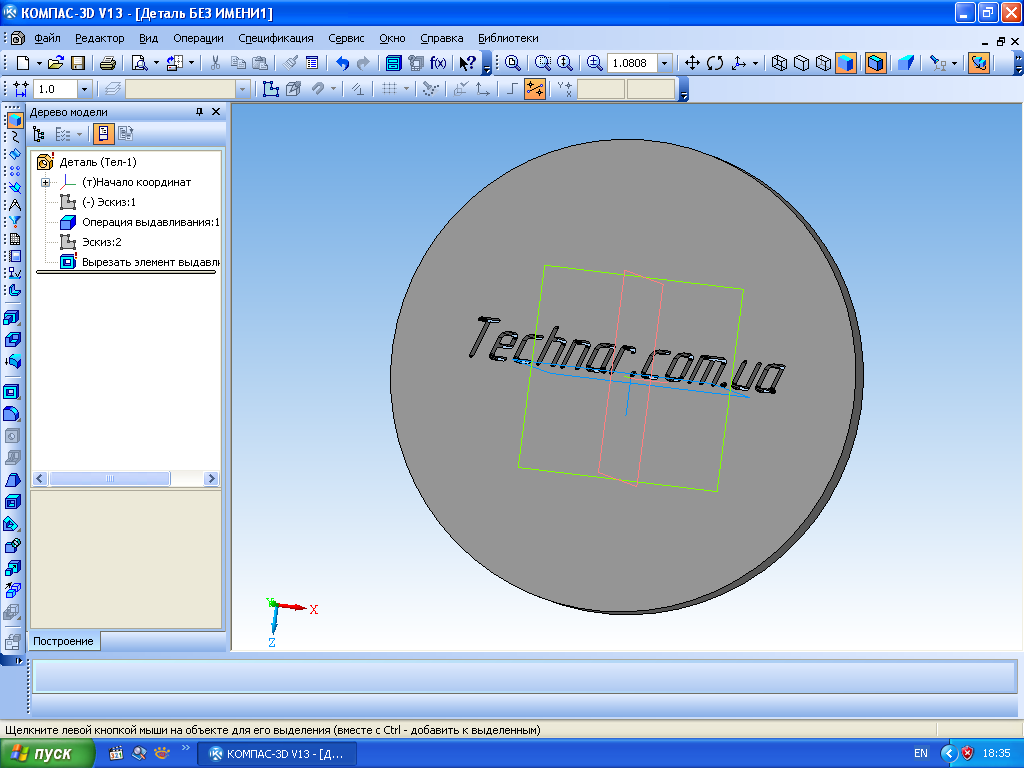Save the part with floppy disk icon
Viewport: 1024px width, 768px height.
point(78,63)
